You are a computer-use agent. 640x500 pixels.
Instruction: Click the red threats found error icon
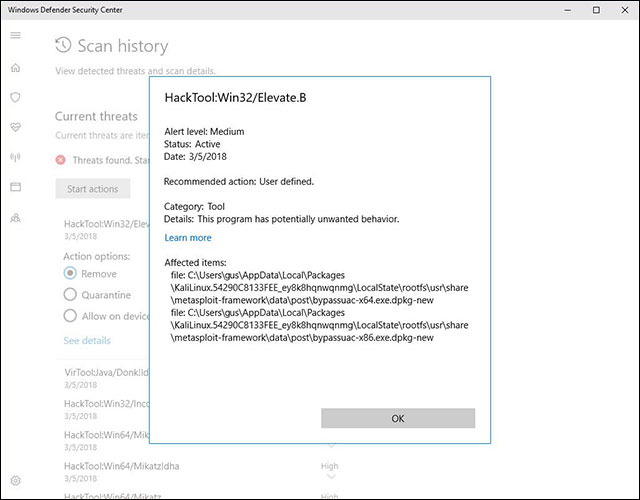coord(60,160)
